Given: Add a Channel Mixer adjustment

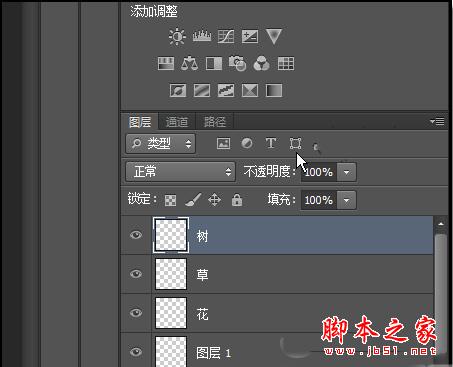Looking at the screenshot, I should pyautogui.click(x=261, y=63).
